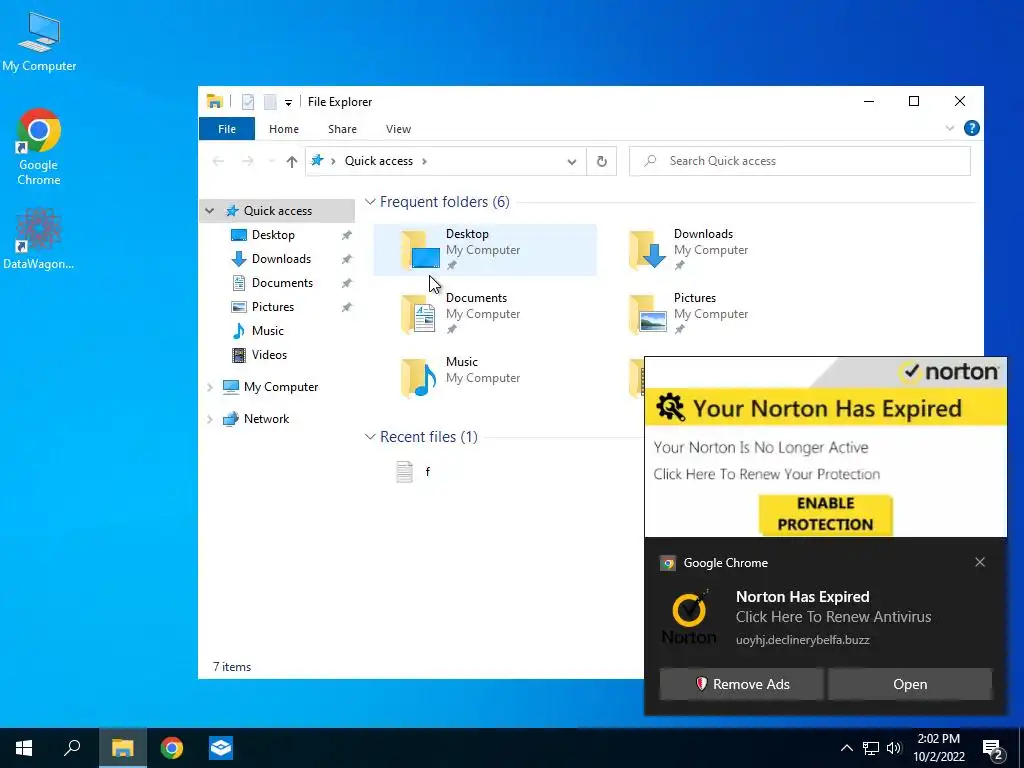1024x768 pixels.
Task: Open recent locations dropdown arrow
Action: point(271,161)
